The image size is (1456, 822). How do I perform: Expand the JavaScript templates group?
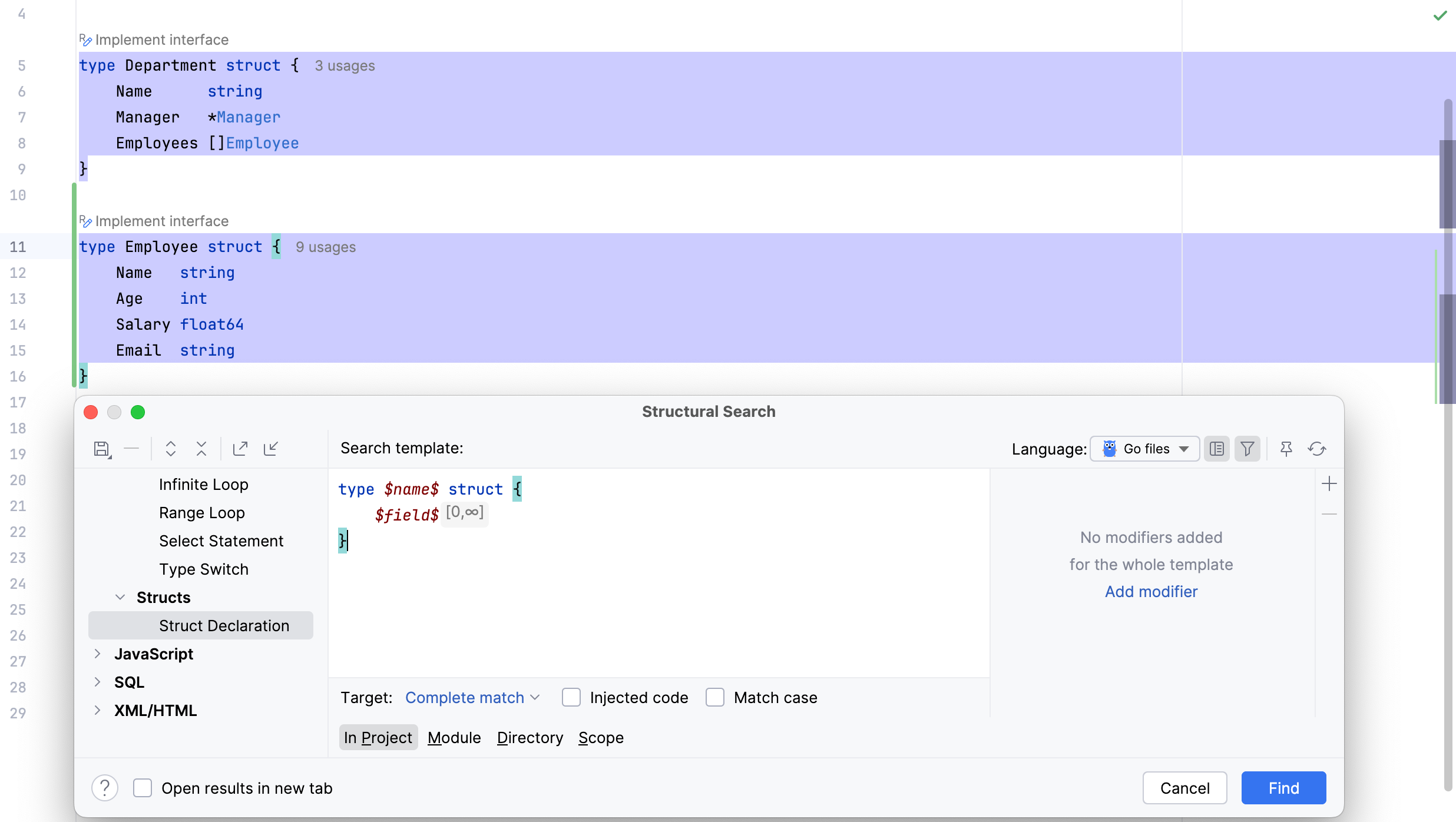[x=98, y=654]
